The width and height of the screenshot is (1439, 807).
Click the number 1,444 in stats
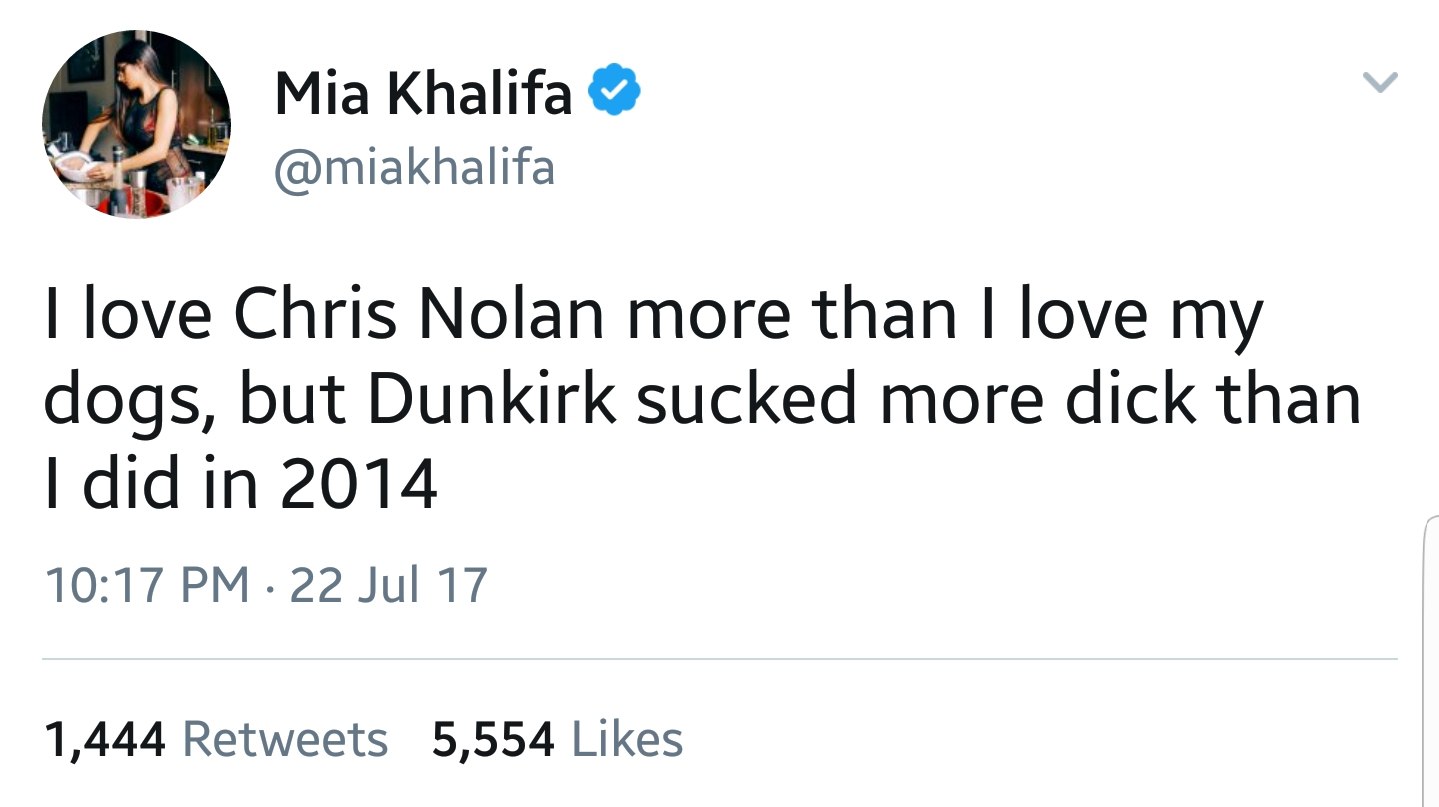105,740
